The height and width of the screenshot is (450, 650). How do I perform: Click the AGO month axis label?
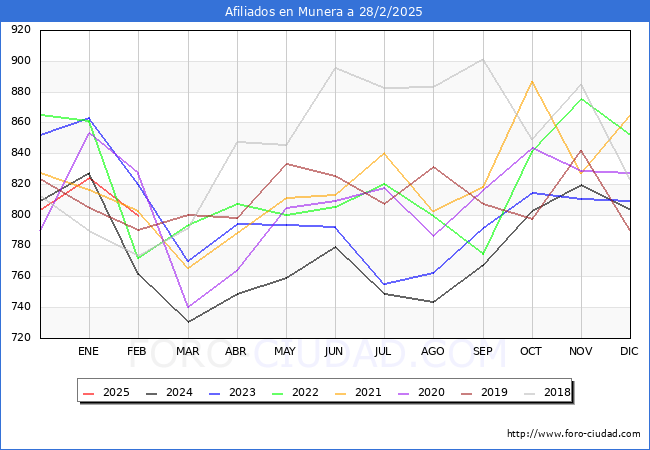(433, 351)
